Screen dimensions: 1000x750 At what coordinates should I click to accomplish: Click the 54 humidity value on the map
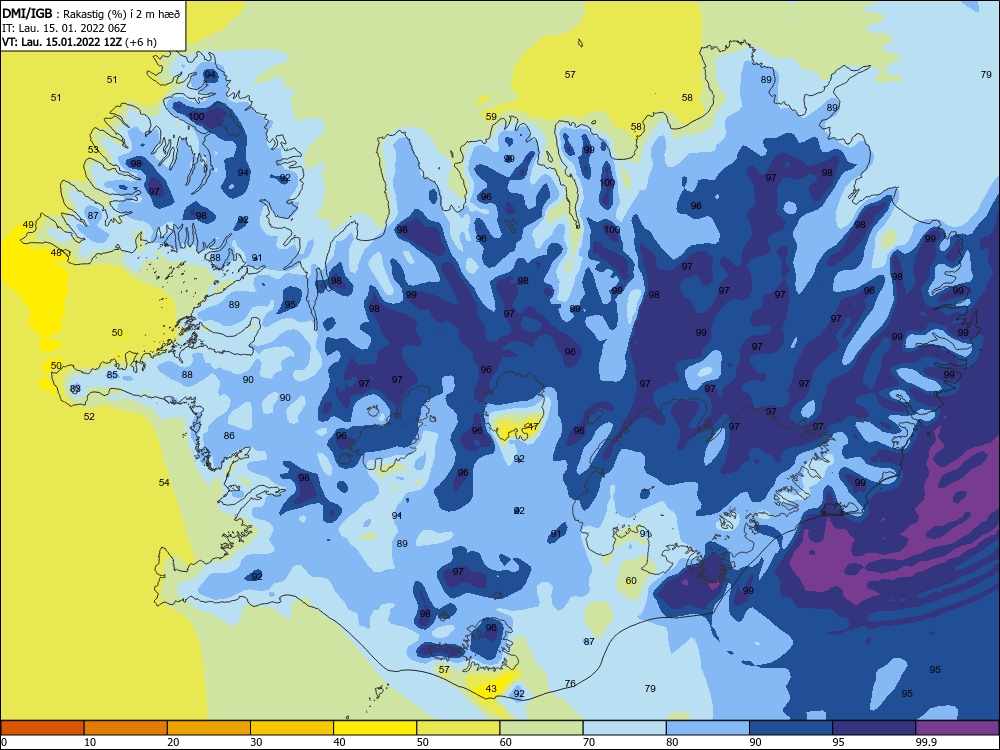click(x=164, y=483)
